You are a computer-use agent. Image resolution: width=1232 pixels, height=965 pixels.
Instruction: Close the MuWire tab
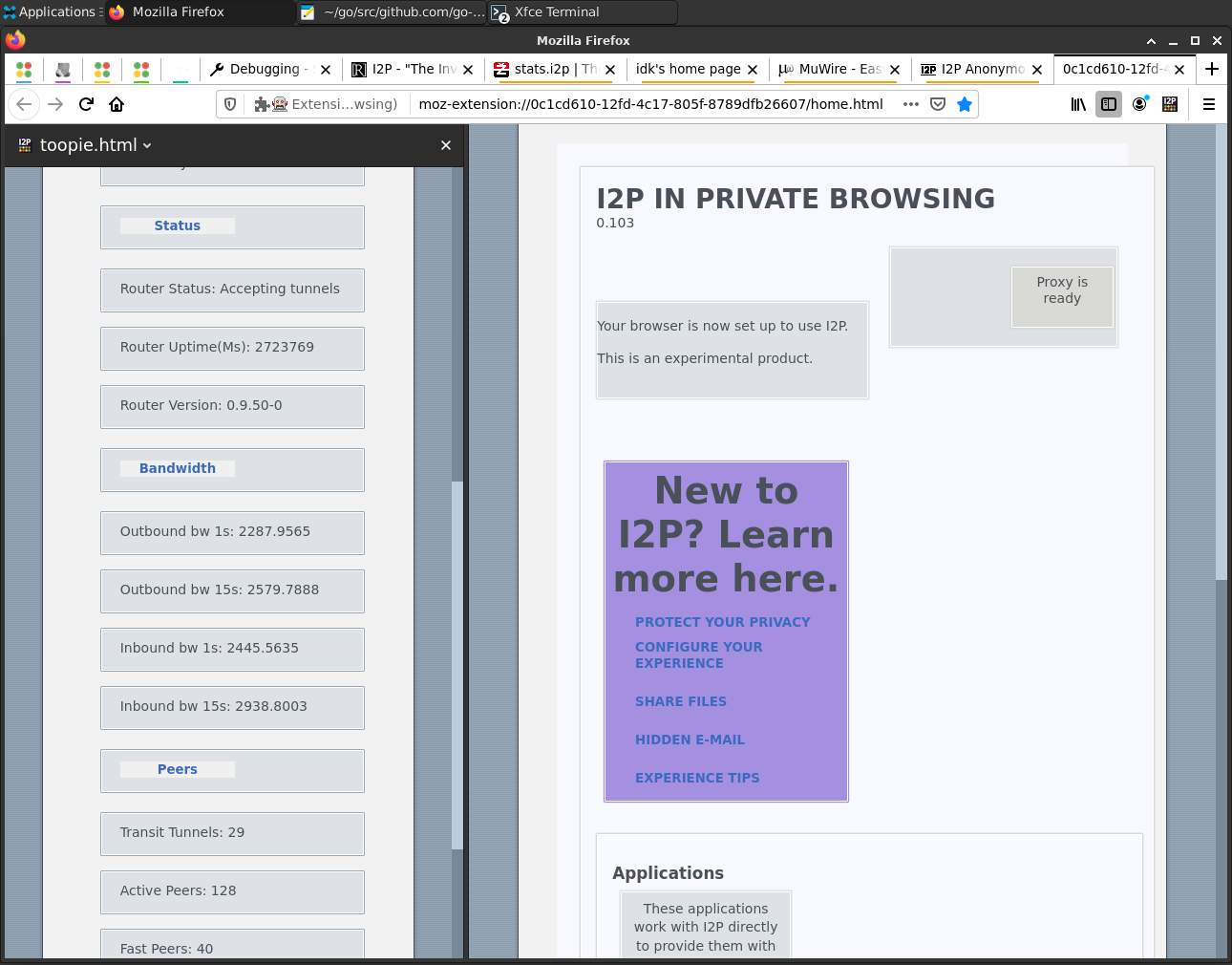click(x=895, y=70)
